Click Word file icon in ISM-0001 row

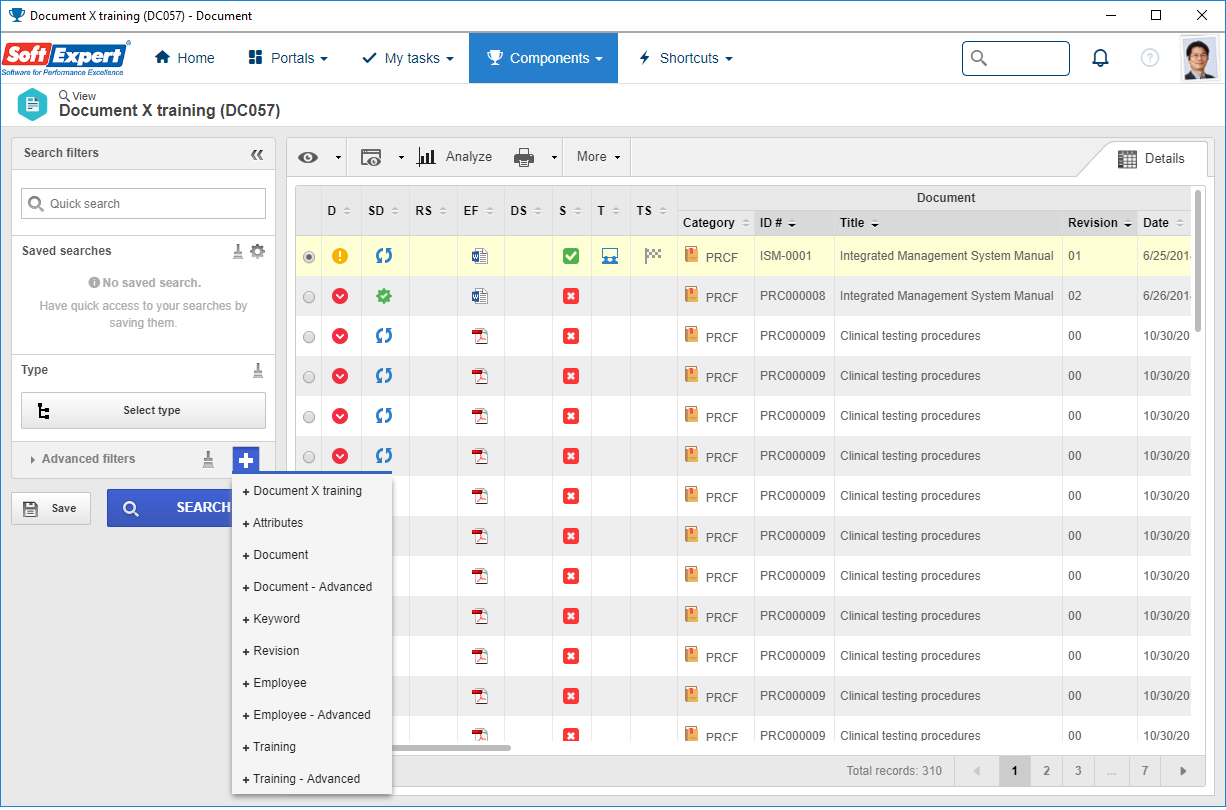[480, 256]
